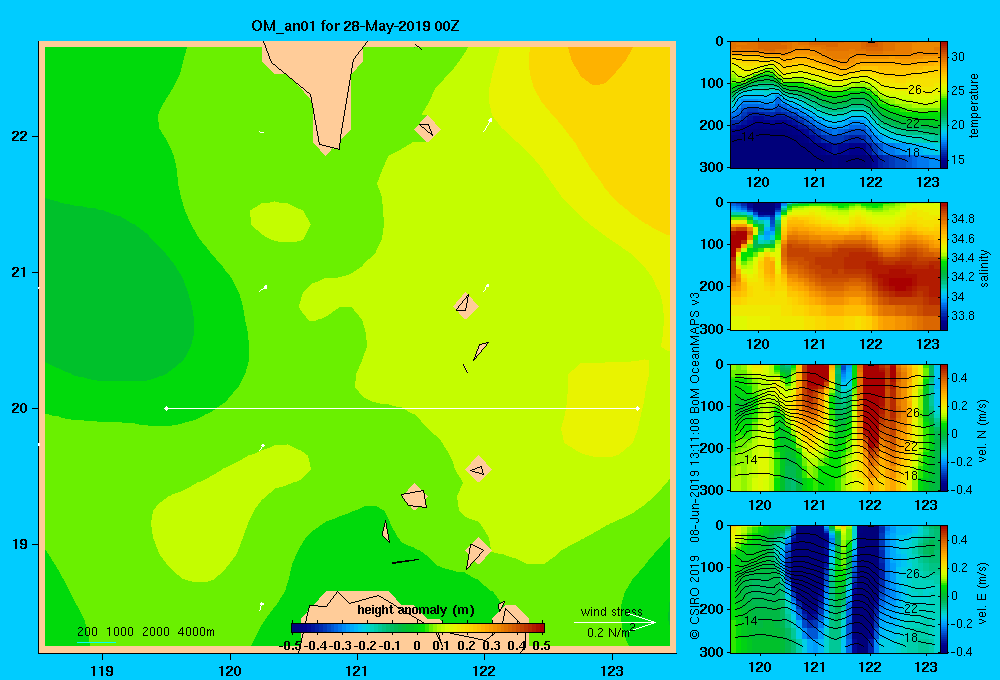Click the large landmass at map top
Image resolution: width=1000 pixels, height=680 pixels.
coord(316,89)
